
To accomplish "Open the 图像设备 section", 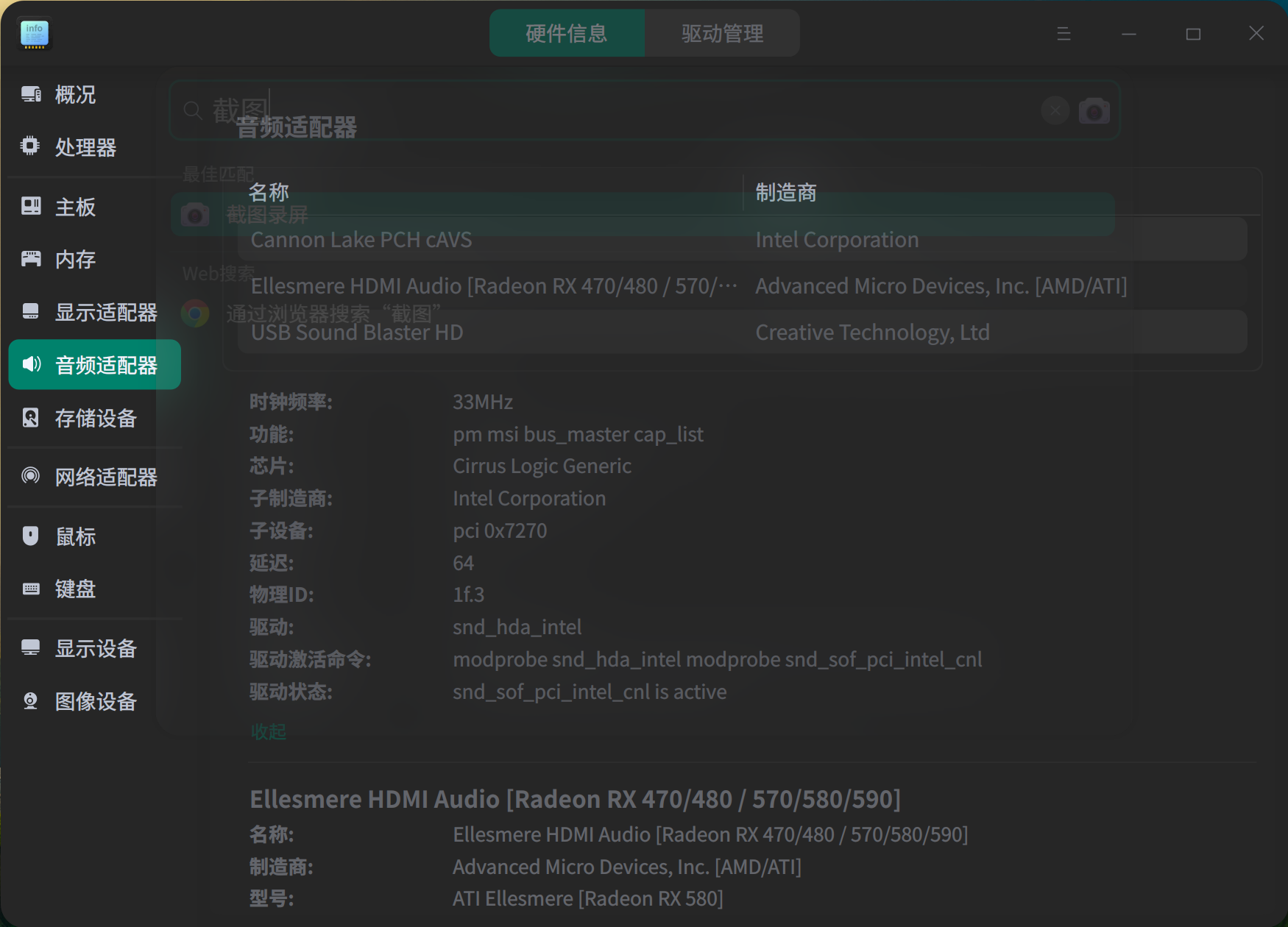I will (96, 701).
